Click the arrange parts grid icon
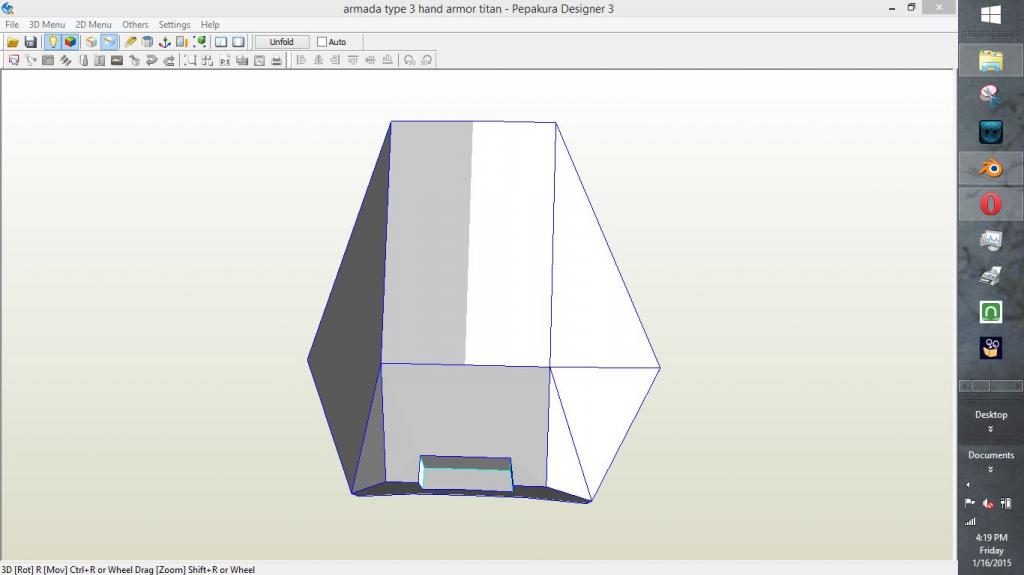The width and height of the screenshot is (1024, 575). (208, 60)
